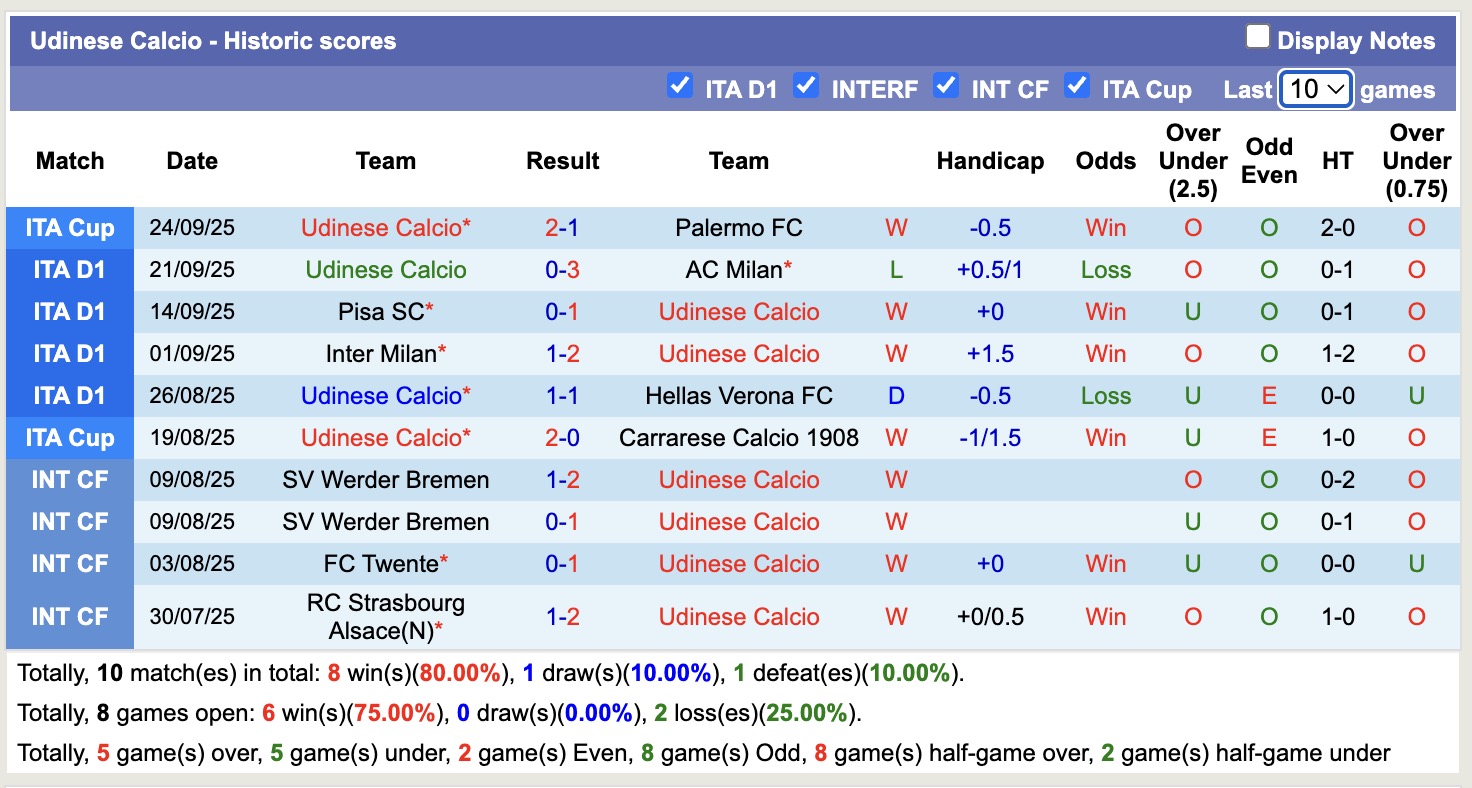The height and width of the screenshot is (788, 1472).
Task: Toggle the INT CF filter checkbox
Action: coord(945,86)
